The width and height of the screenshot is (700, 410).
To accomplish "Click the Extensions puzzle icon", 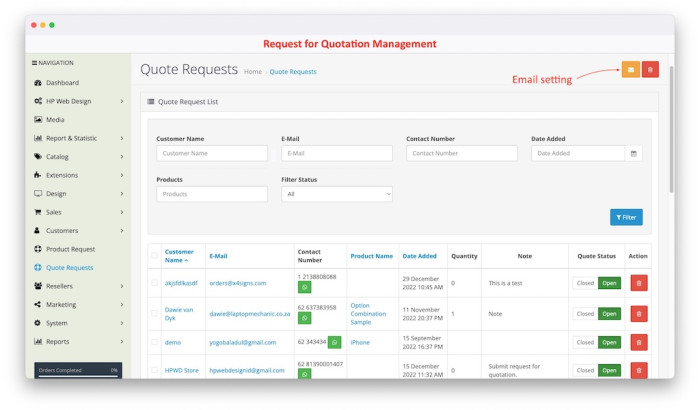I will 38,175.
